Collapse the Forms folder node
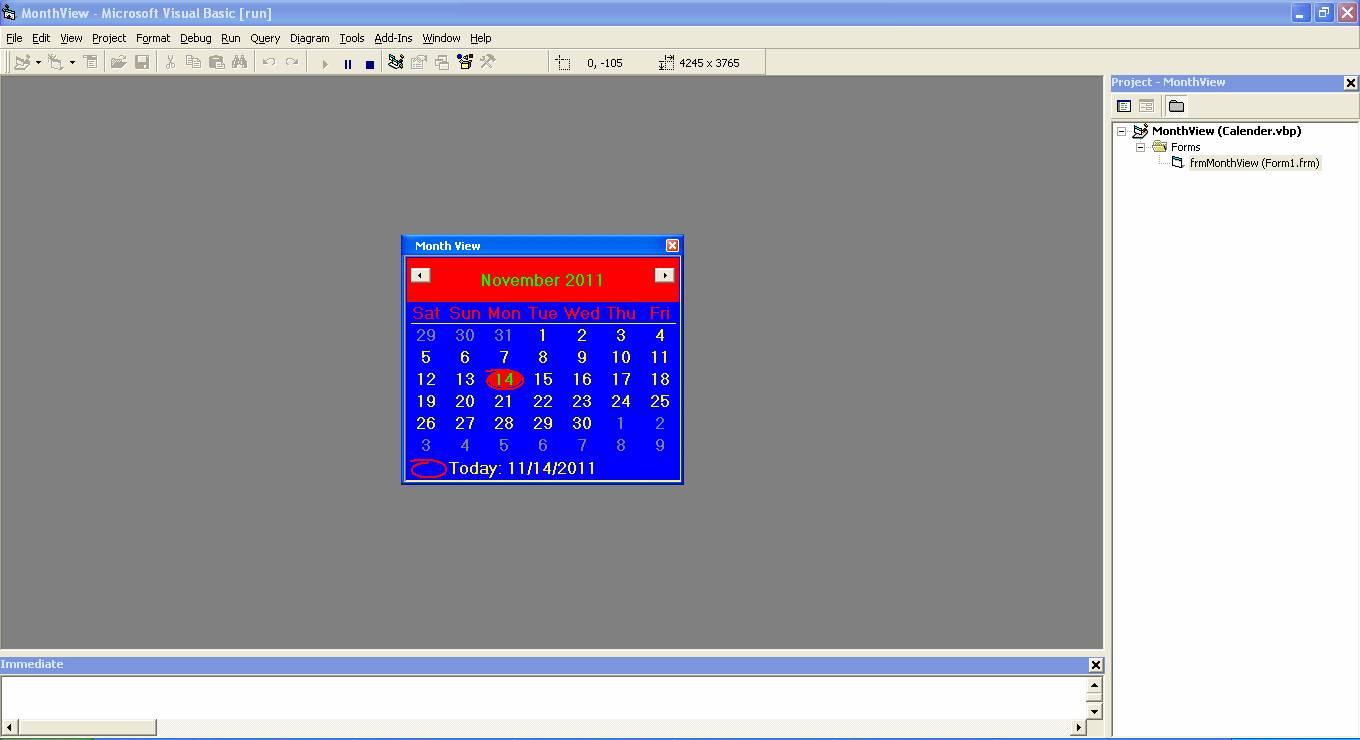Screen dimensions: 1360x740 pyautogui.click(x=1140, y=147)
